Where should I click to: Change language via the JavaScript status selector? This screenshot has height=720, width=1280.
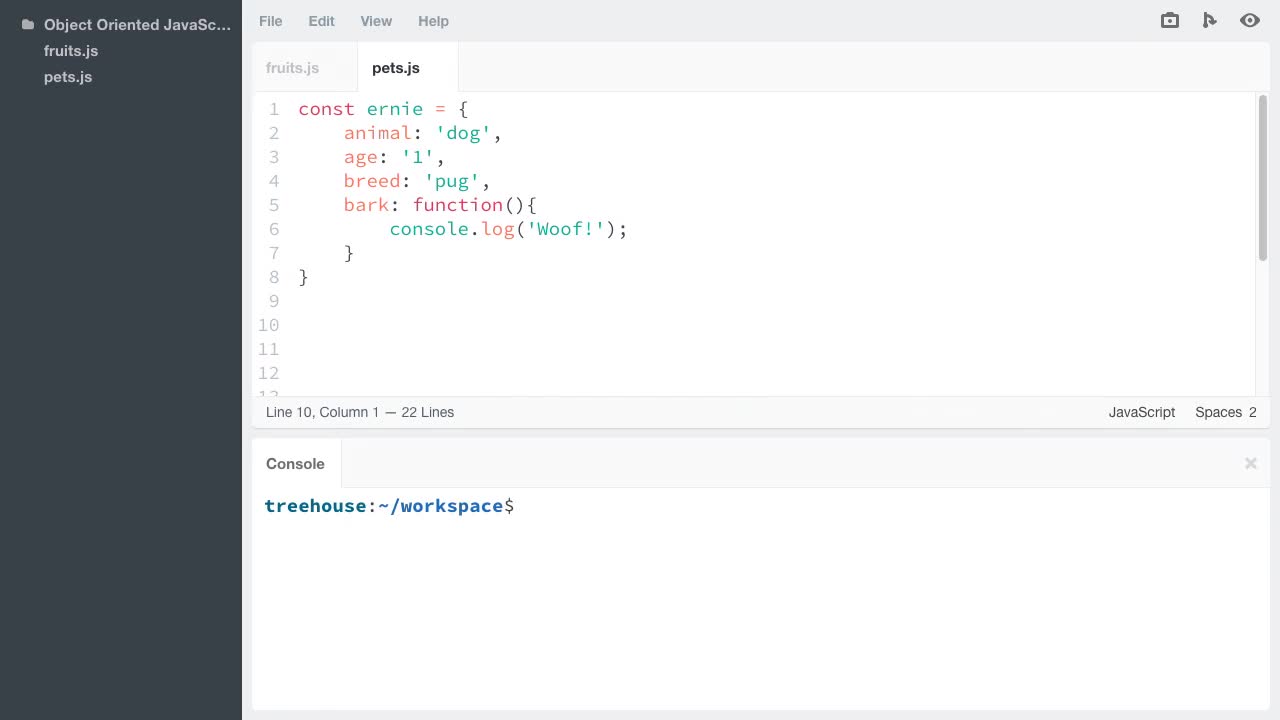pos(1141,412)
